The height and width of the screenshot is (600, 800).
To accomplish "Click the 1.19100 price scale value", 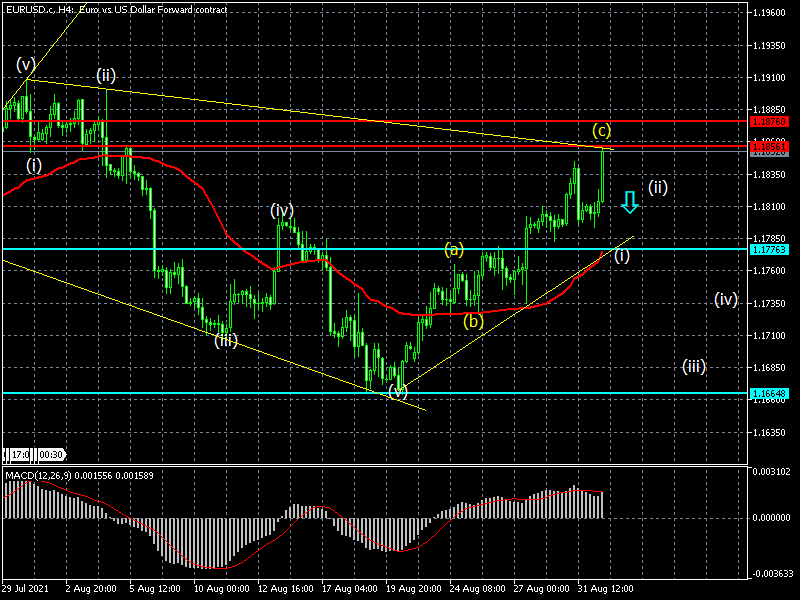I will tap(769, 78).
